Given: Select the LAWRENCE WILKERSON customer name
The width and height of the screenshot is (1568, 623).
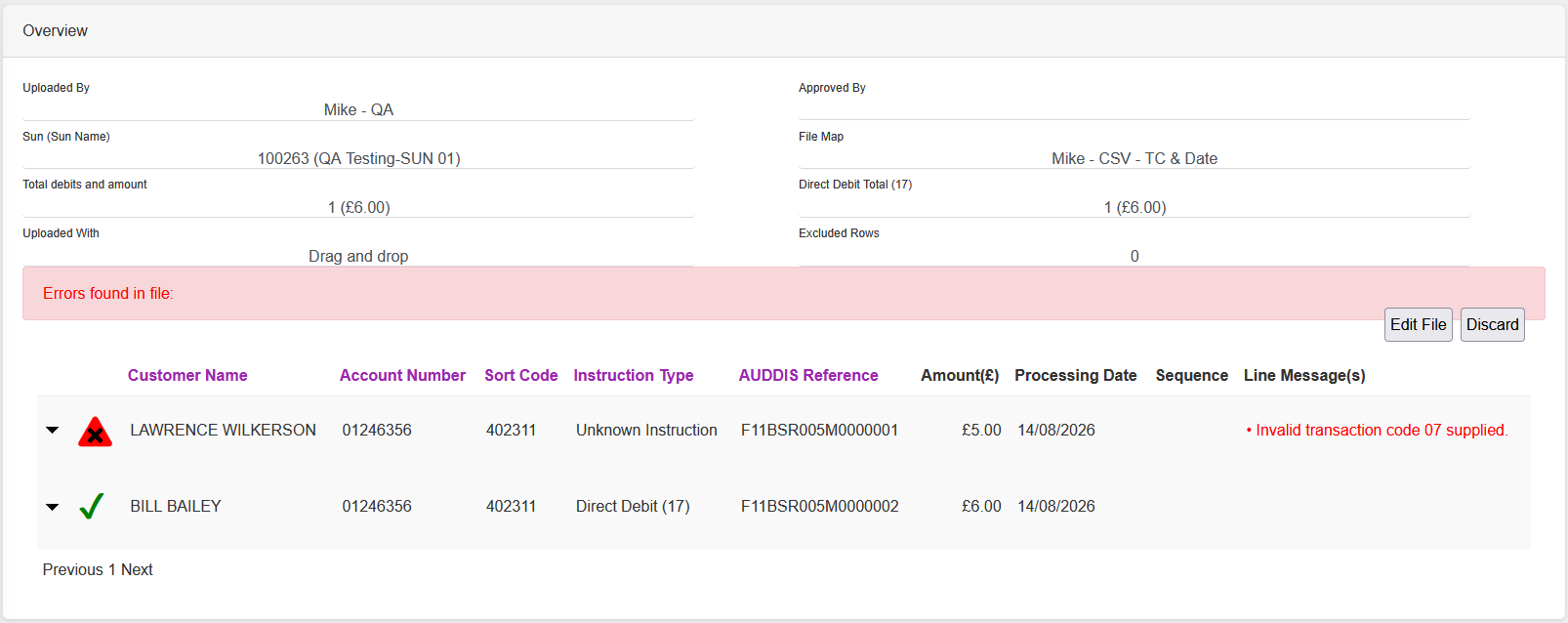Looking at the screenshot, I should pos(224,430).
